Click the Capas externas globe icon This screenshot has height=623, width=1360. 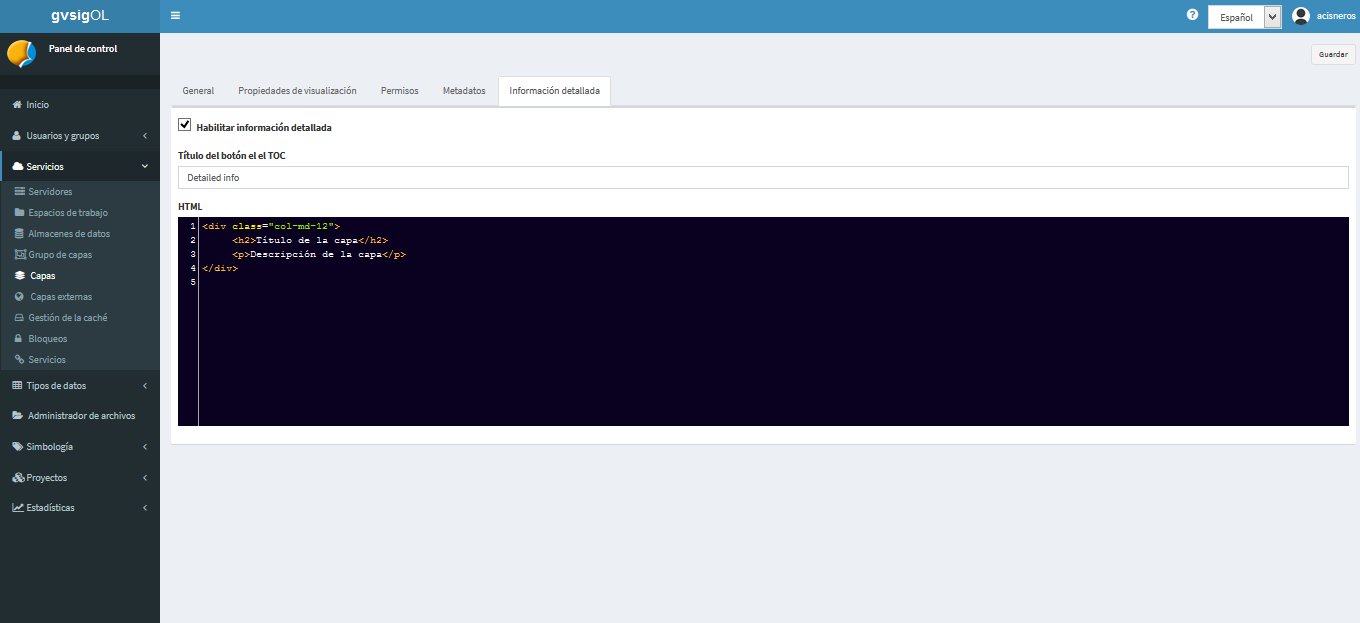pos(20,297)
